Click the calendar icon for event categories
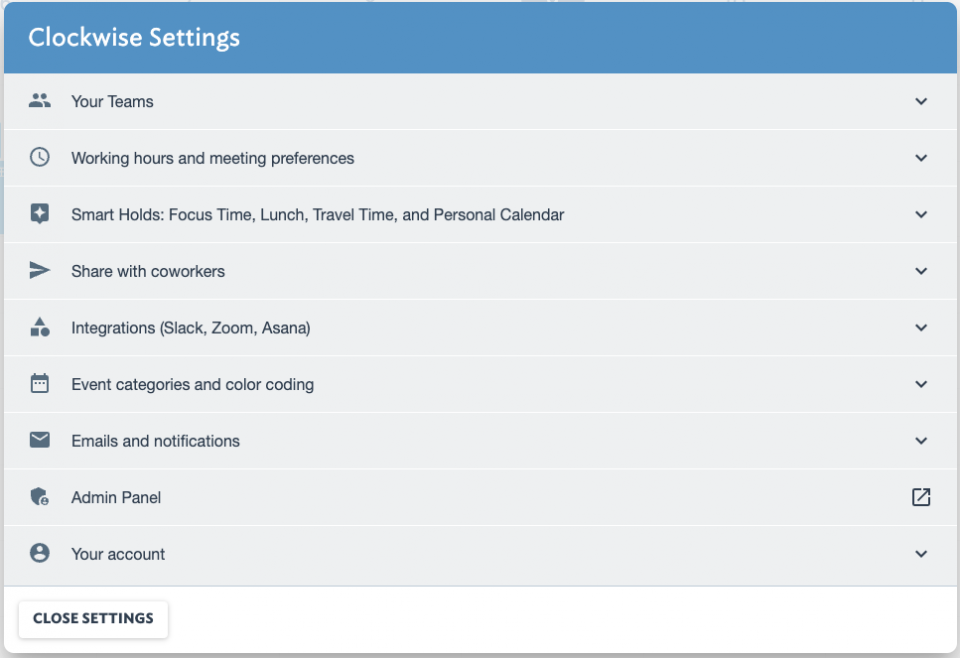 (x=40, y=383)
